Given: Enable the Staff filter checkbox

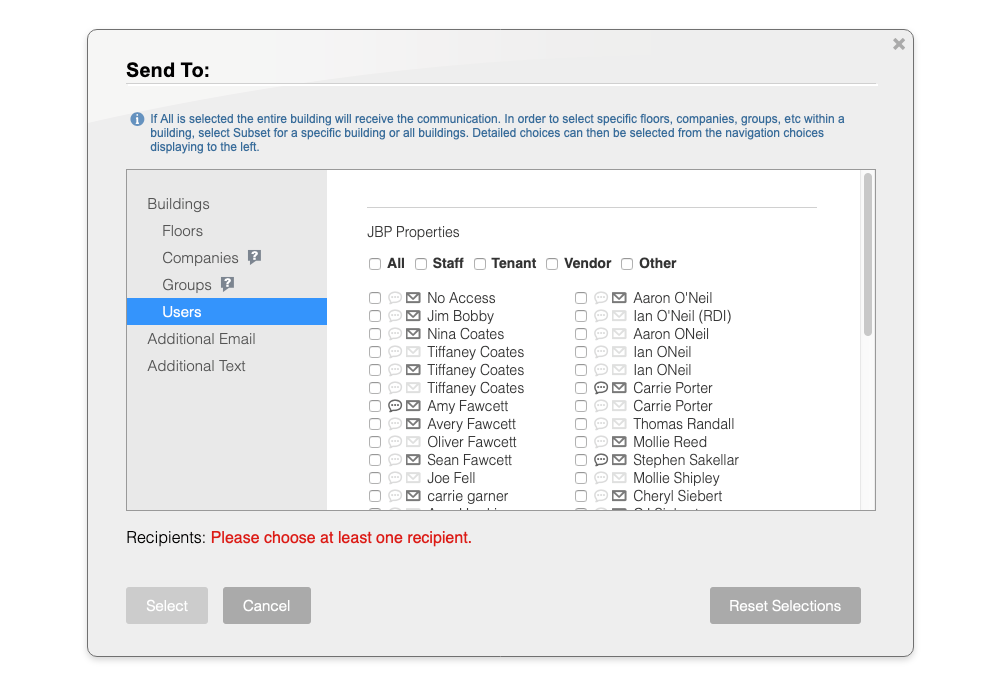Looking at the screenshot, I should (x=421, y=264).
